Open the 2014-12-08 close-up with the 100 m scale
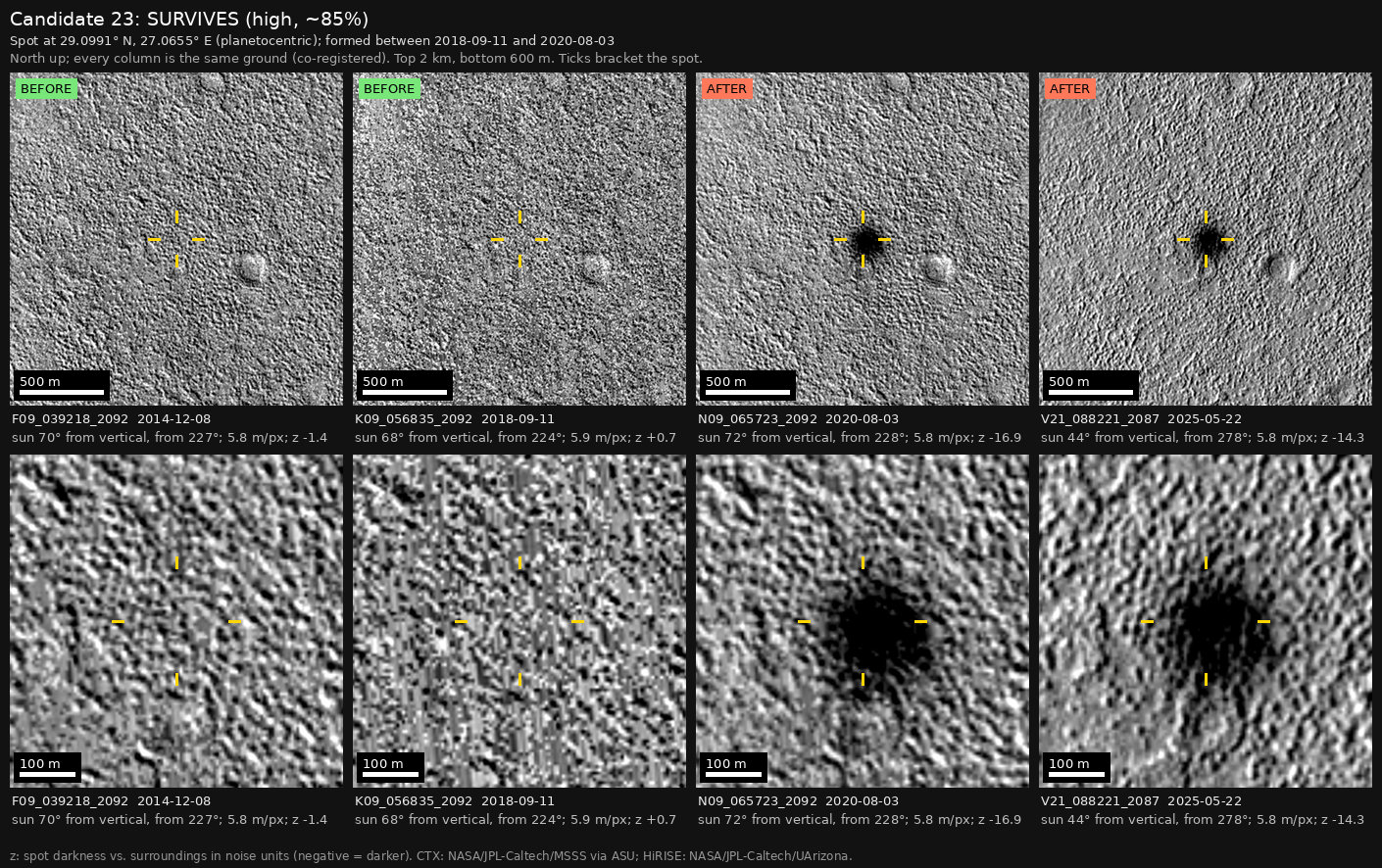The image size is (1382, 868). click(x=176, y=621)
